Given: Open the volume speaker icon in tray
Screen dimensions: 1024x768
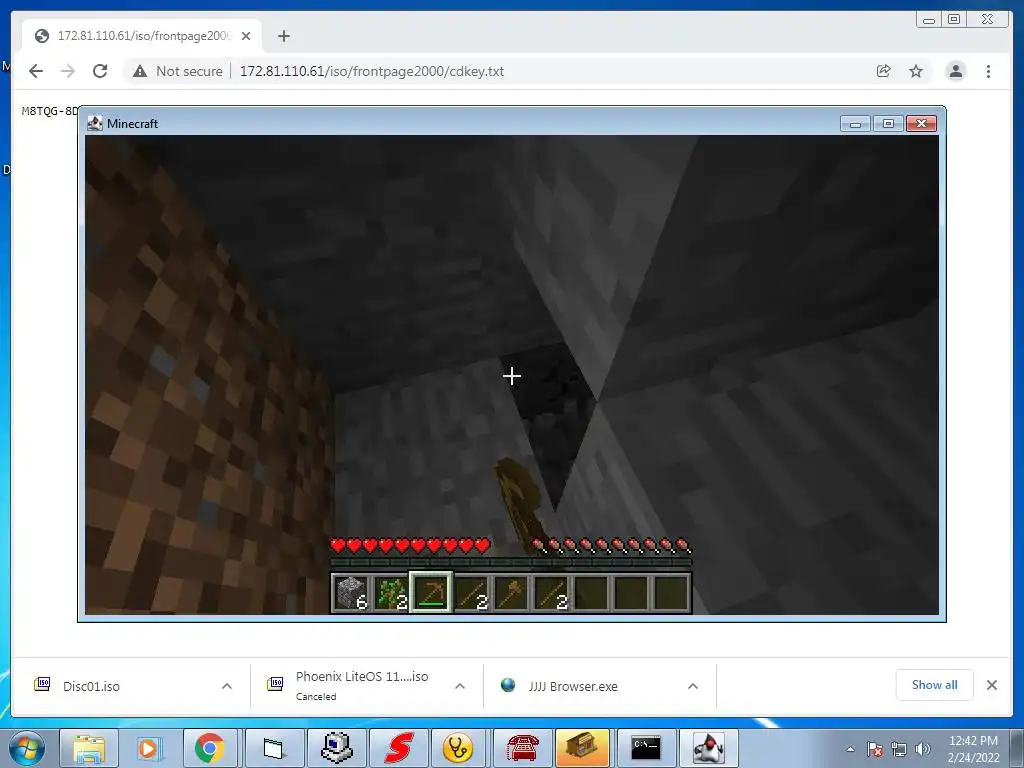Looking at the screenshot, I should click(x=923, y=749).
